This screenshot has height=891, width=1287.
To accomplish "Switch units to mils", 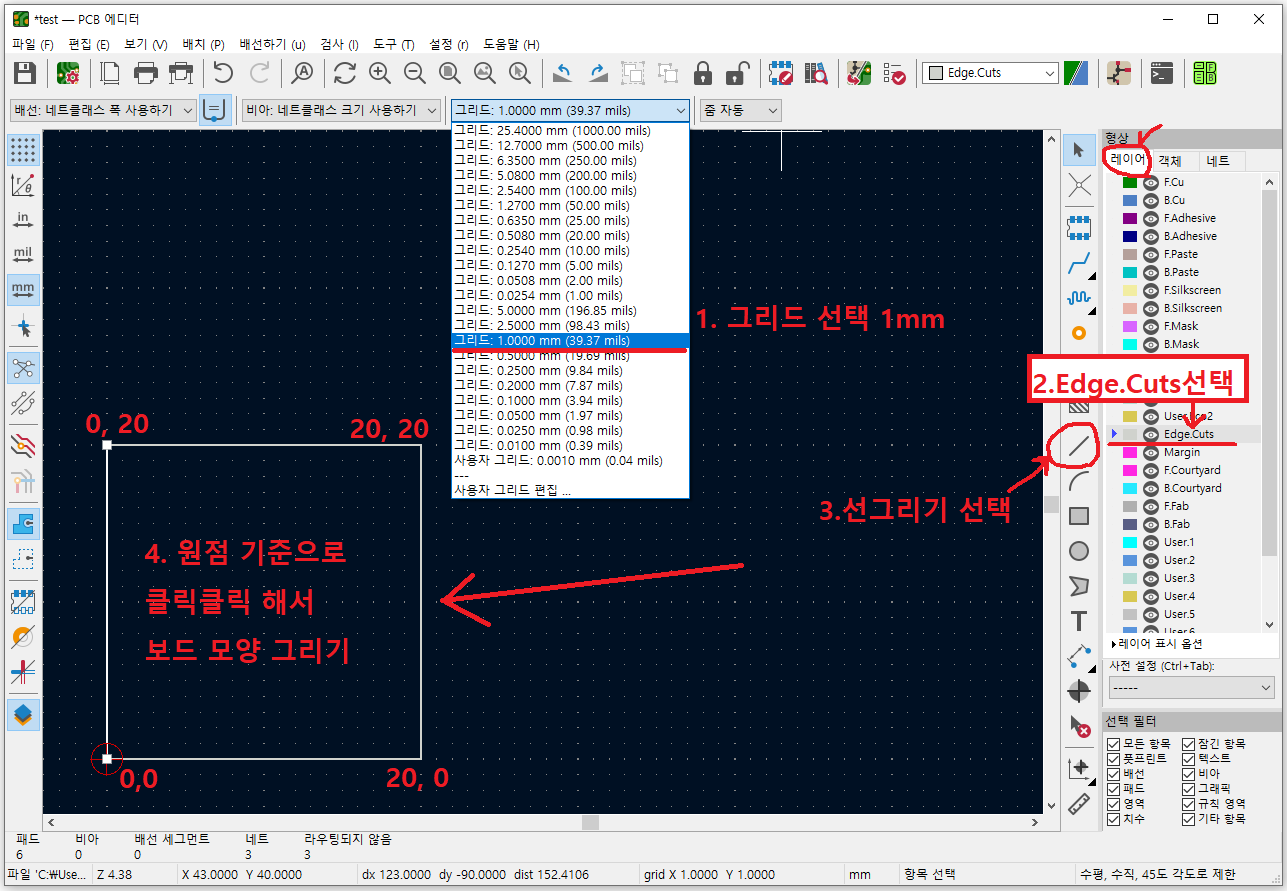I will coord(23,255).
